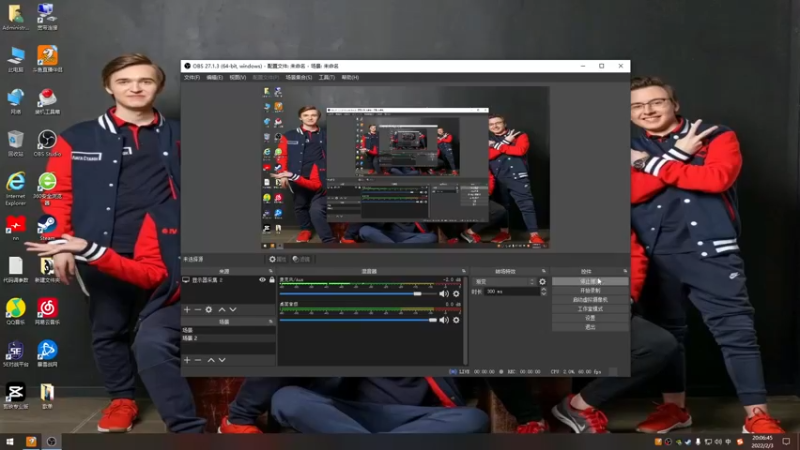Open the Tools (工具) menu
This screenshot has width=800, height=450.
point(327,78)
